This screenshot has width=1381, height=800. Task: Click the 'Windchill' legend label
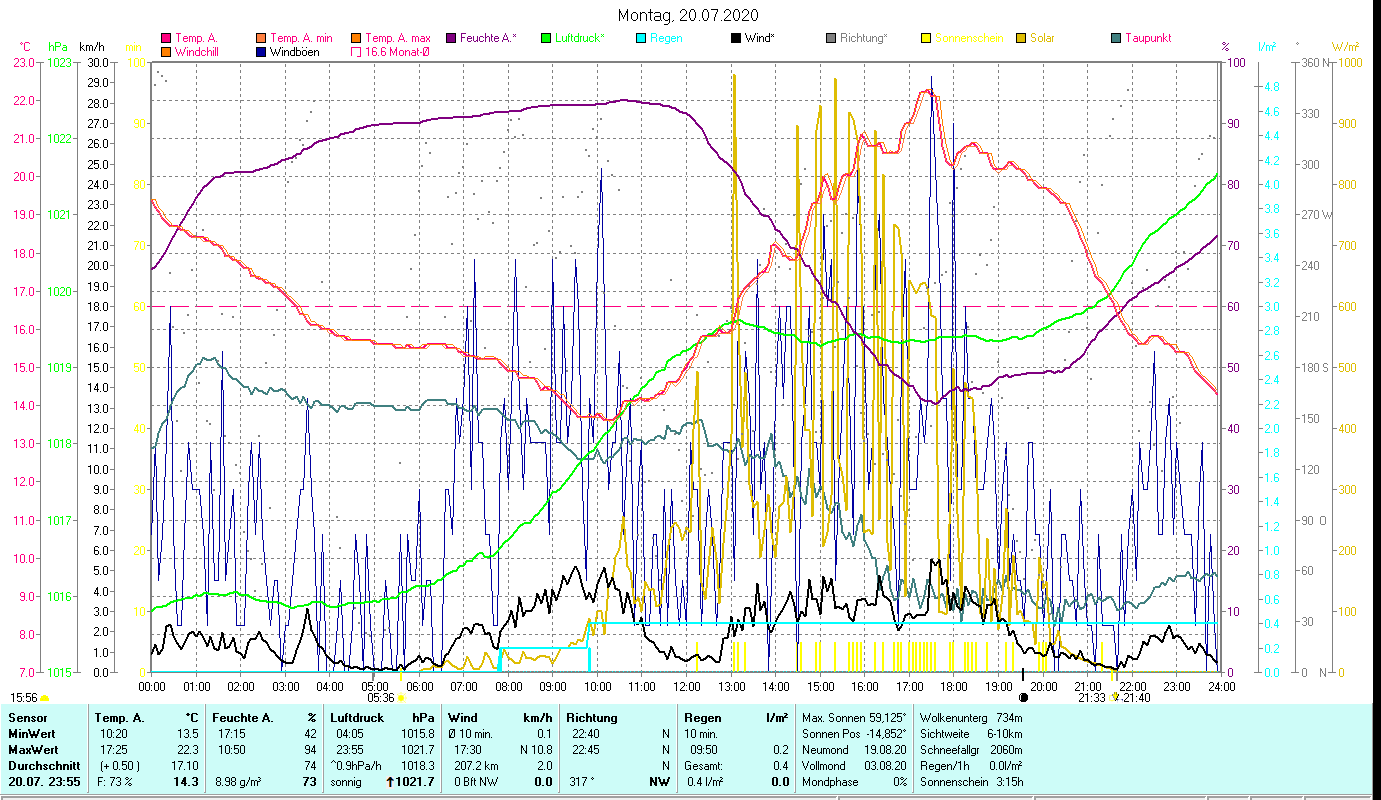click(196, 51)
